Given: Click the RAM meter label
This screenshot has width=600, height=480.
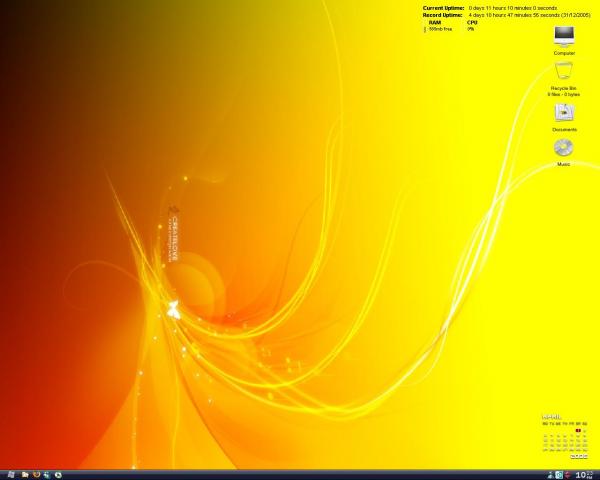Looking at the screenshot, I should [x=435, y=23].
